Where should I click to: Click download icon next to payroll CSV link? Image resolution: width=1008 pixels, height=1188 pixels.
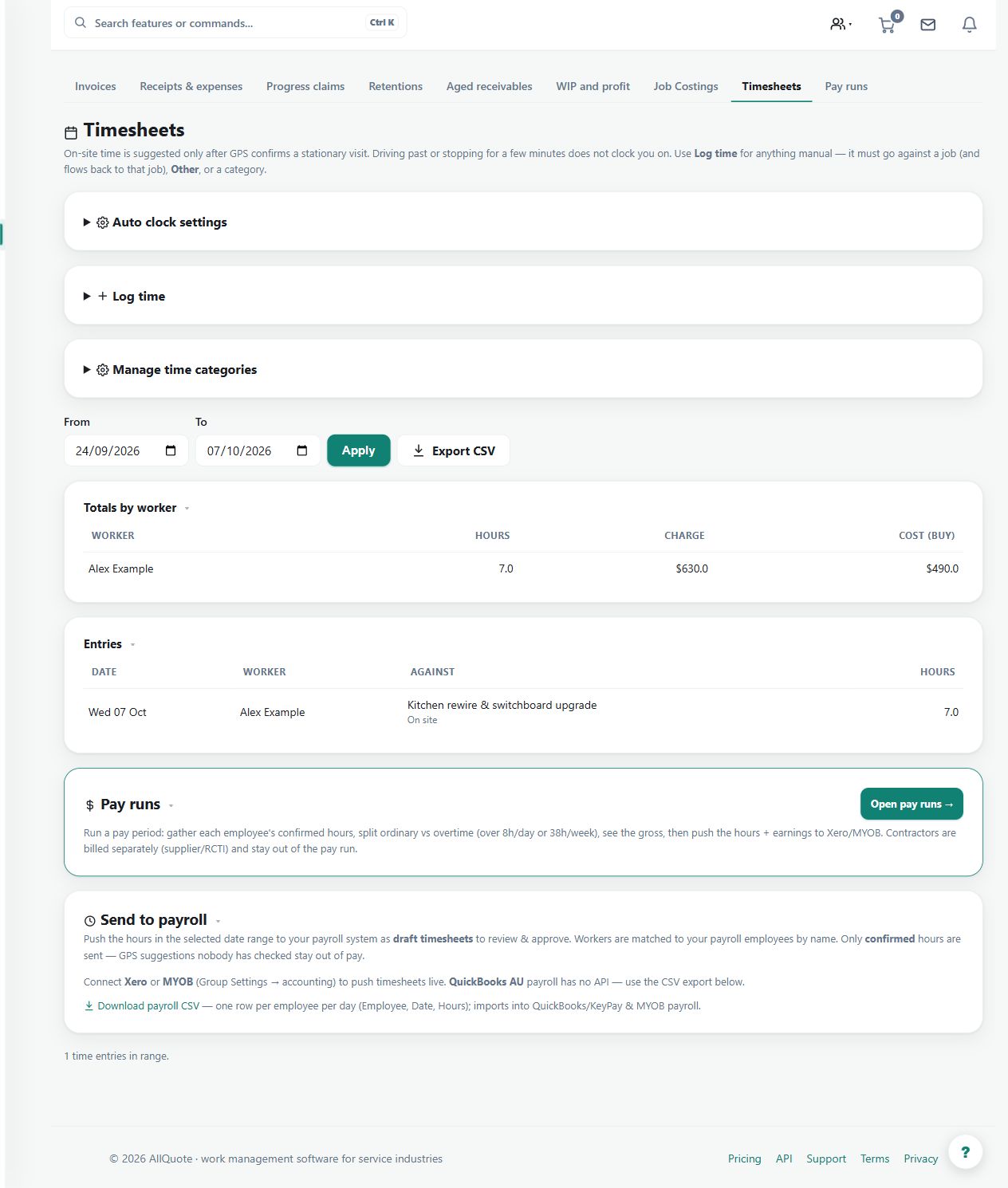(89, 1005)
